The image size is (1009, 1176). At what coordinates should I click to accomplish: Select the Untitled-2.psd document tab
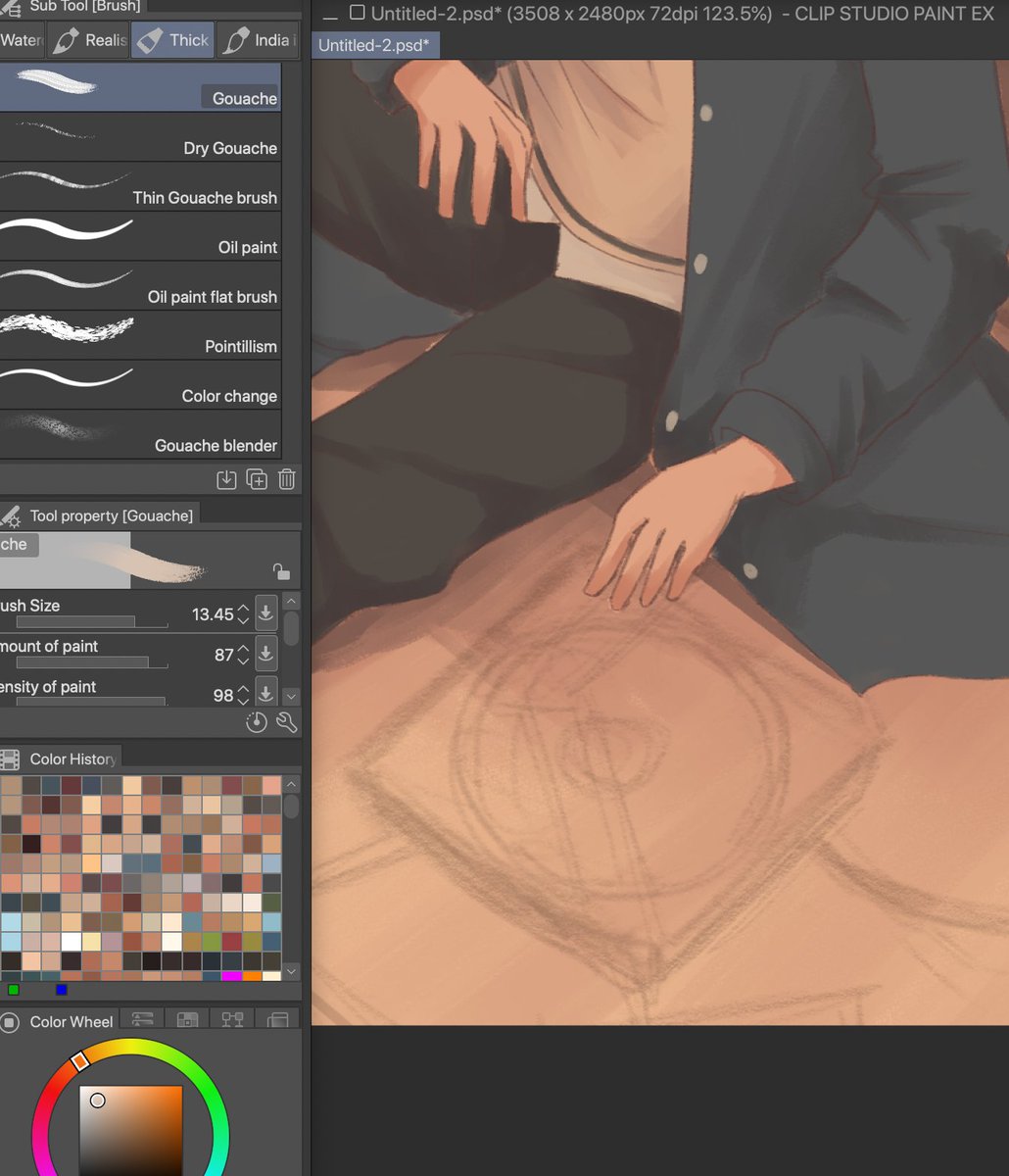click(375, 45)
